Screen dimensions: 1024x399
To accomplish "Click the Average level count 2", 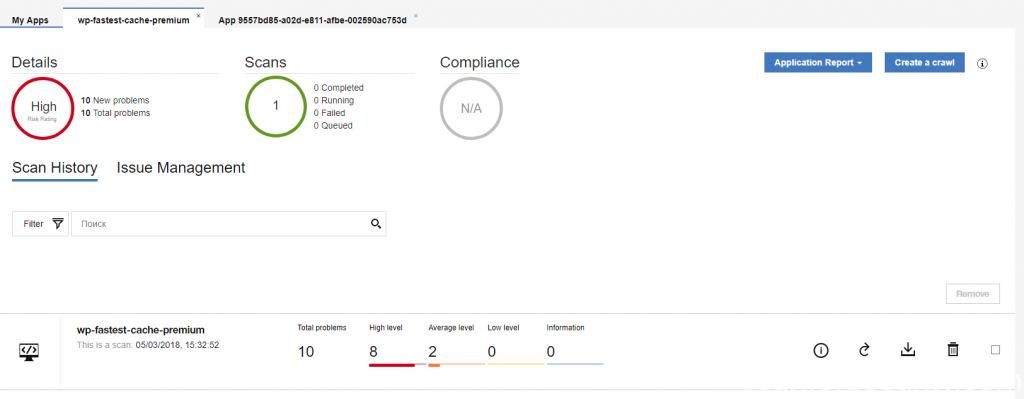I will [432, 352].
